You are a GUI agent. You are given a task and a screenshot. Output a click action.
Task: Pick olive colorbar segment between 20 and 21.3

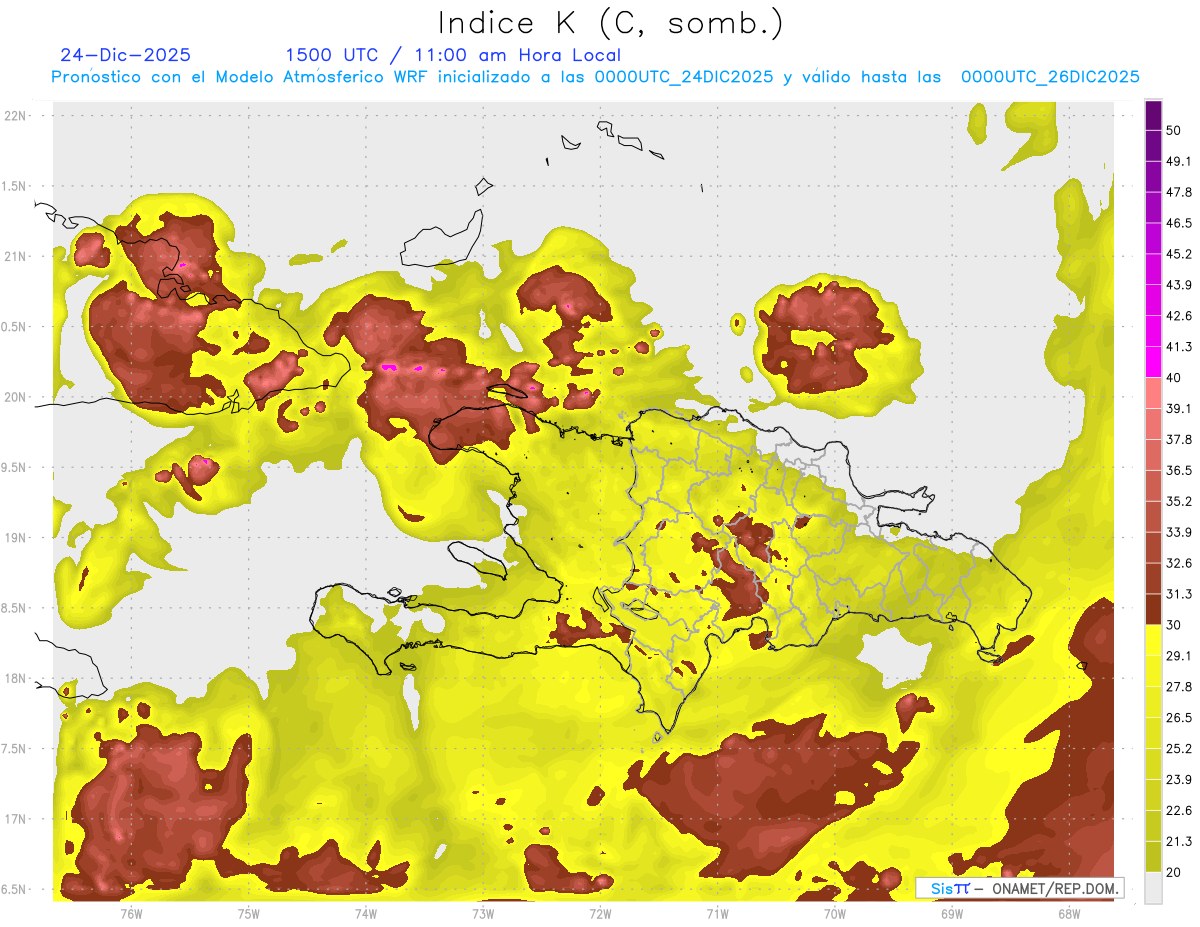(1153, 856)
